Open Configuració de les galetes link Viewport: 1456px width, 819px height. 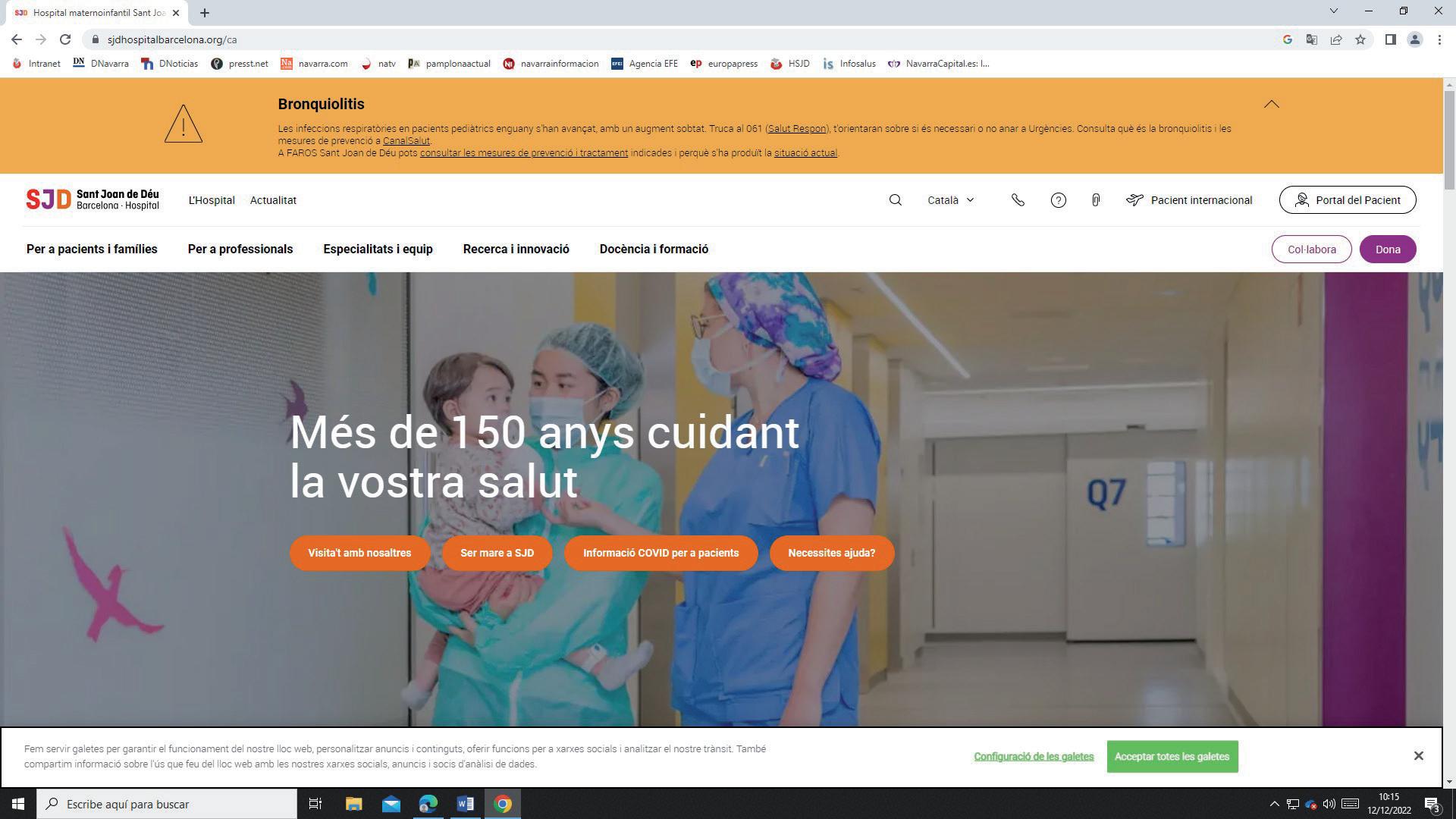pos(1034,757)
